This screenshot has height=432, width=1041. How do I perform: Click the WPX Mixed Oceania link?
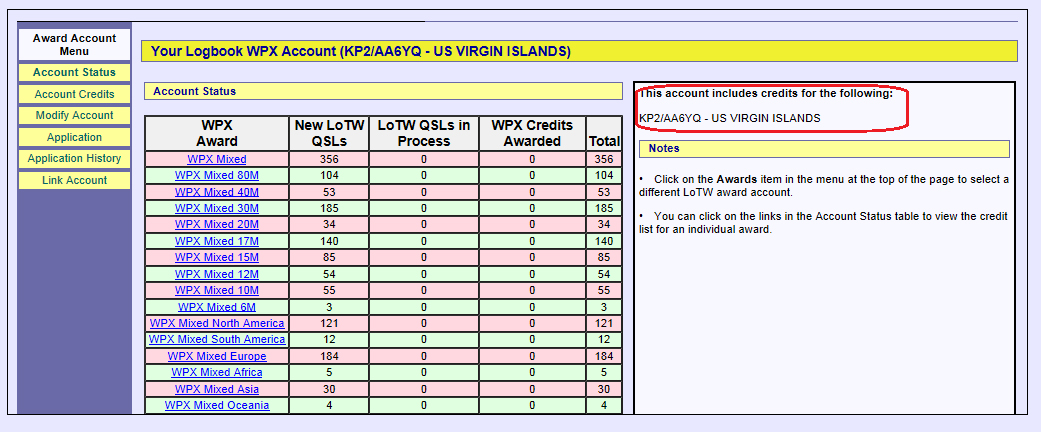point(216,405)
